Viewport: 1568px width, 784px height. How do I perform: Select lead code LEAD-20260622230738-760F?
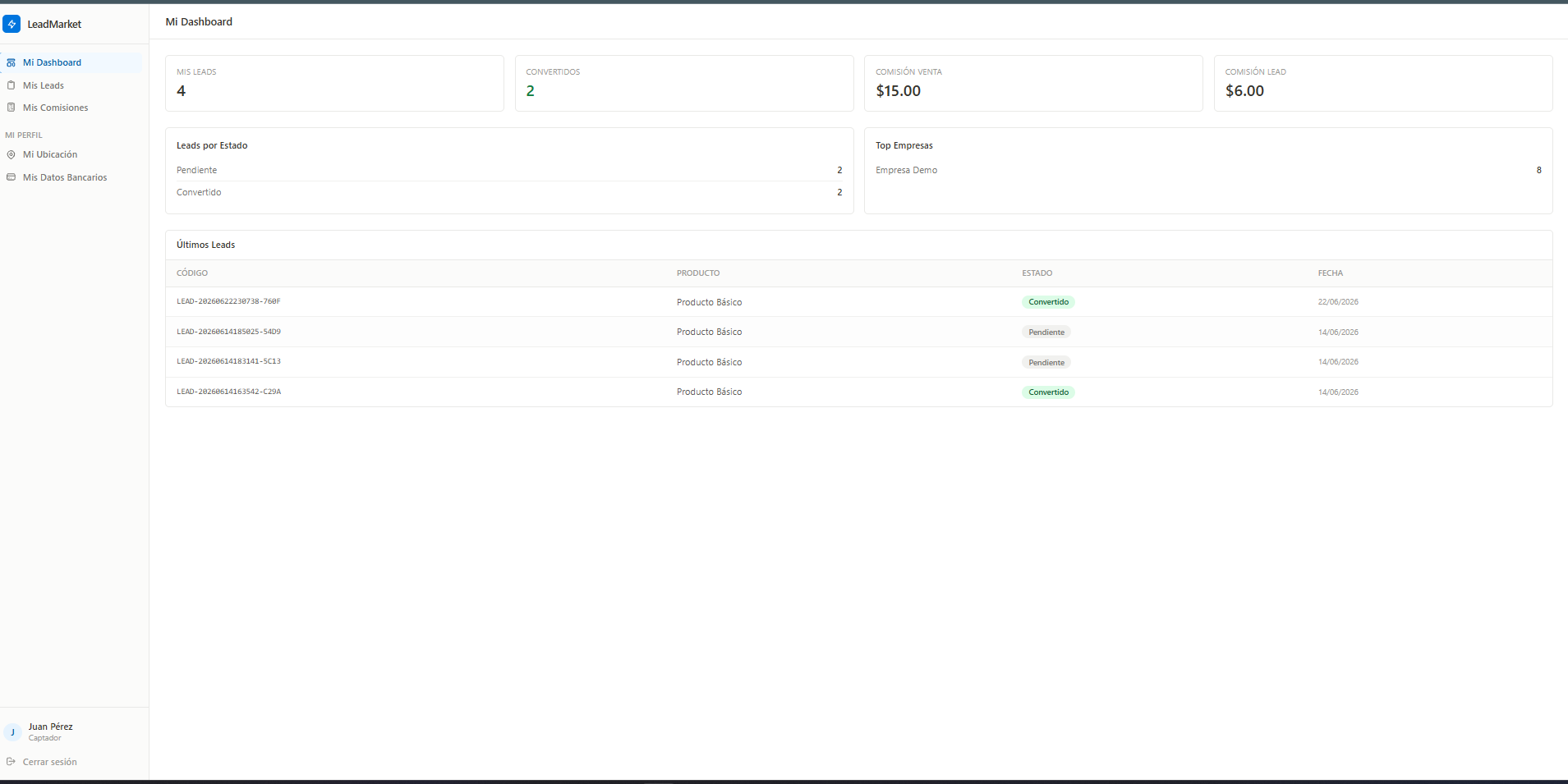click(x=228, y=301)
